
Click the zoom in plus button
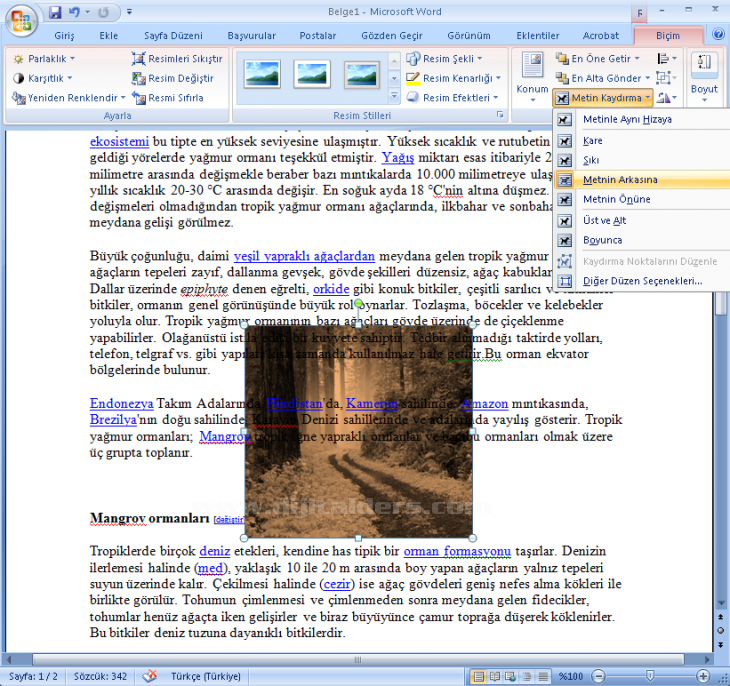pos(703,676)
